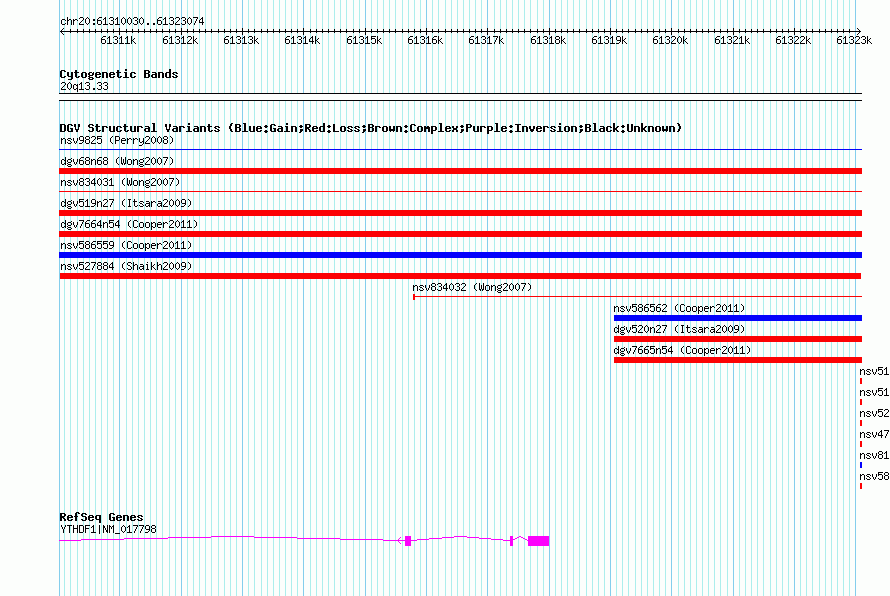890x596 pixels.
Task: Click the blue nsv586559 gain bar
Action: 461,255
